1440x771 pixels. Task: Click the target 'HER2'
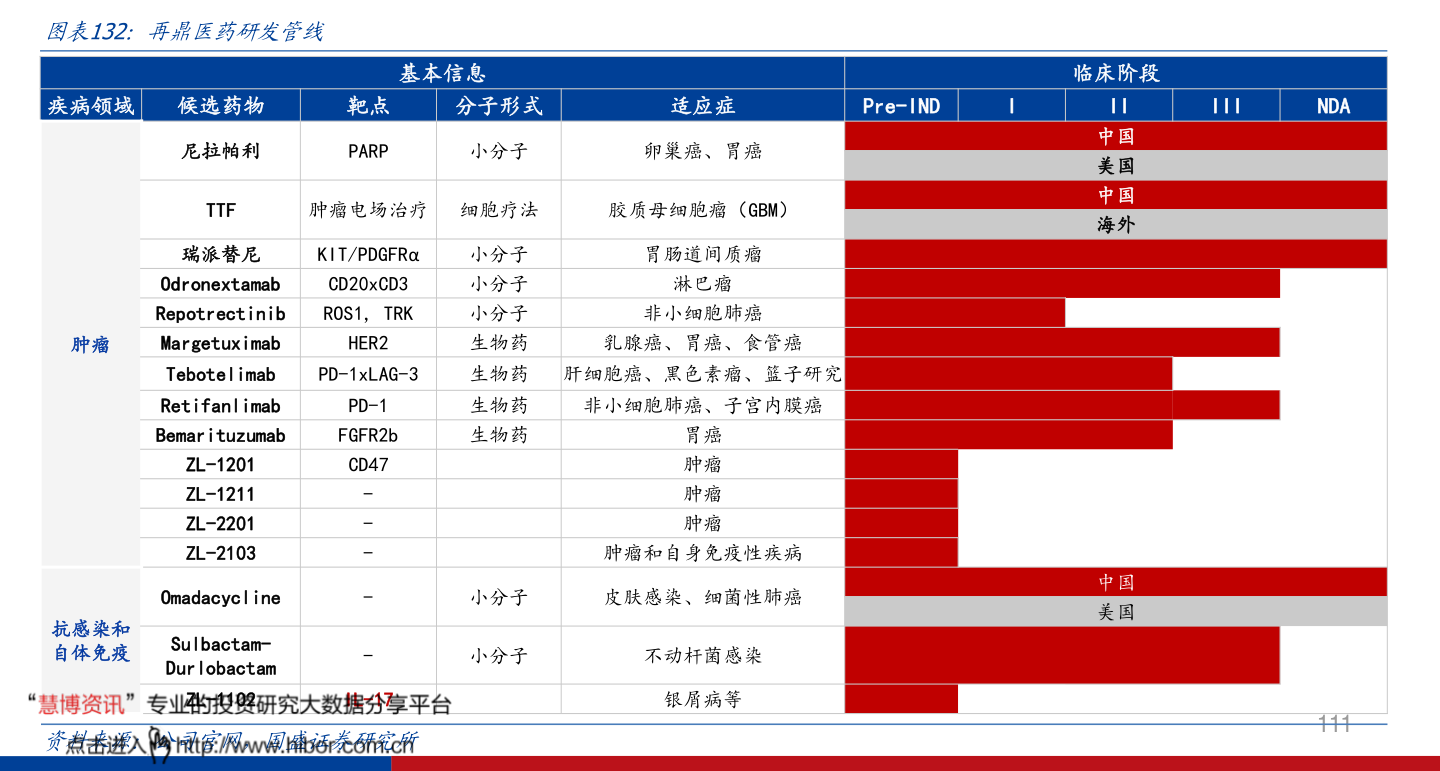click(368, 343)
